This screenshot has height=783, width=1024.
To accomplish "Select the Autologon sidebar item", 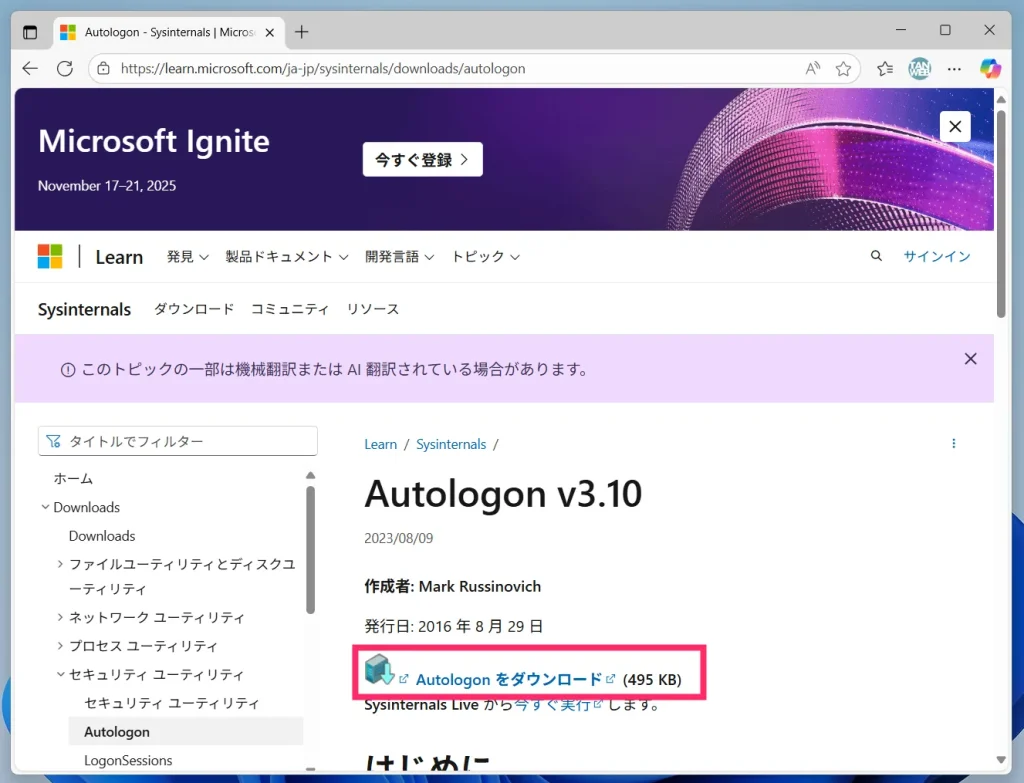I will pyautogui.click(x=185, y=731).
